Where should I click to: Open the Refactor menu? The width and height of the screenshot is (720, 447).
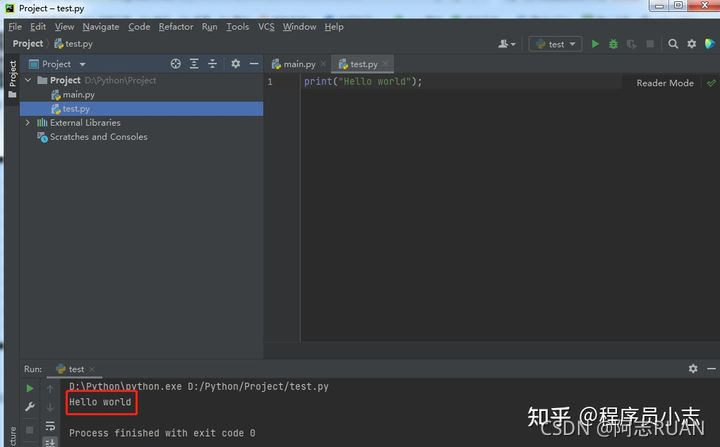pos(176,27)
